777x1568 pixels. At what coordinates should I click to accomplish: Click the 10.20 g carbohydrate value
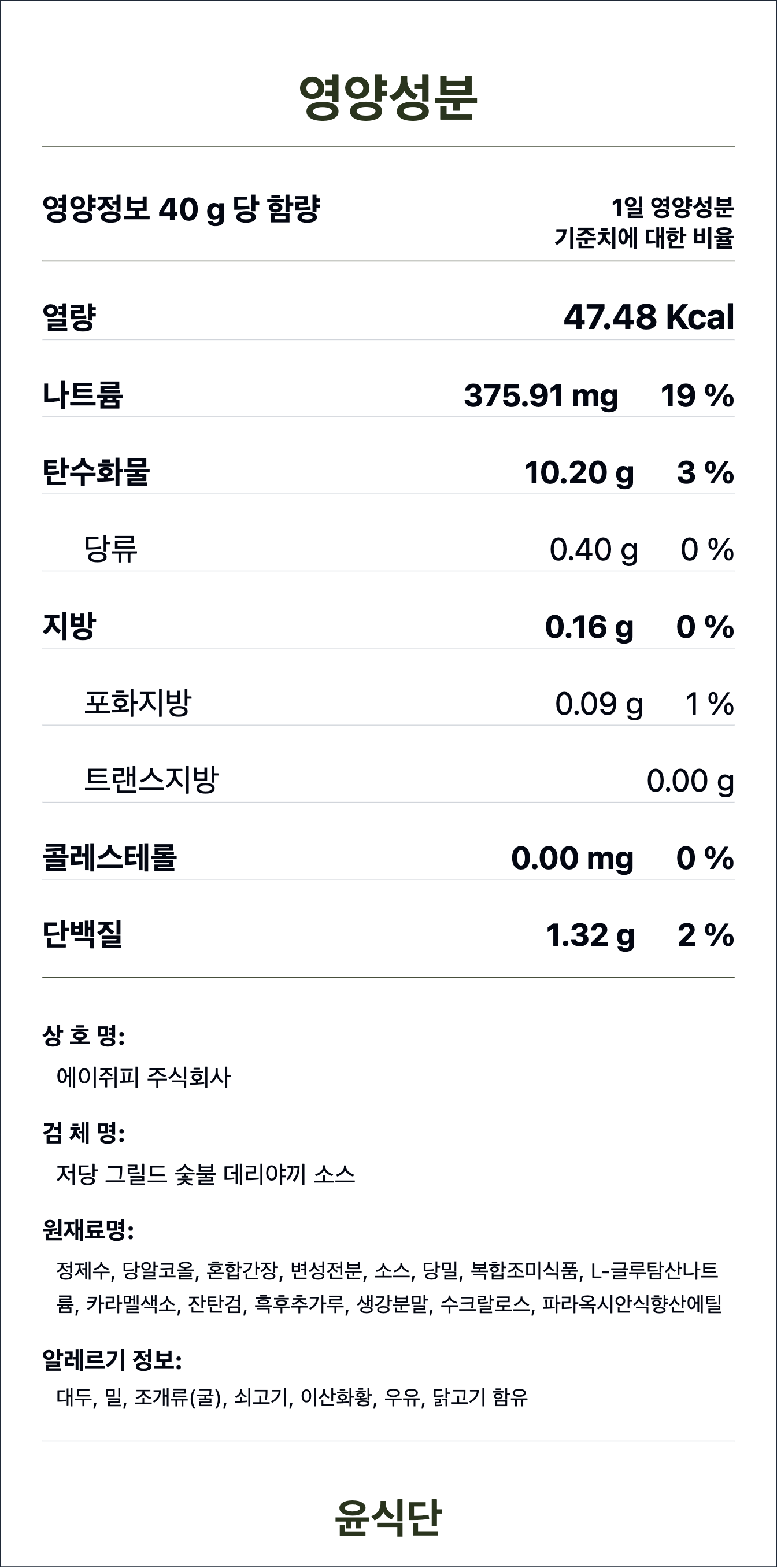pos(579,473)
